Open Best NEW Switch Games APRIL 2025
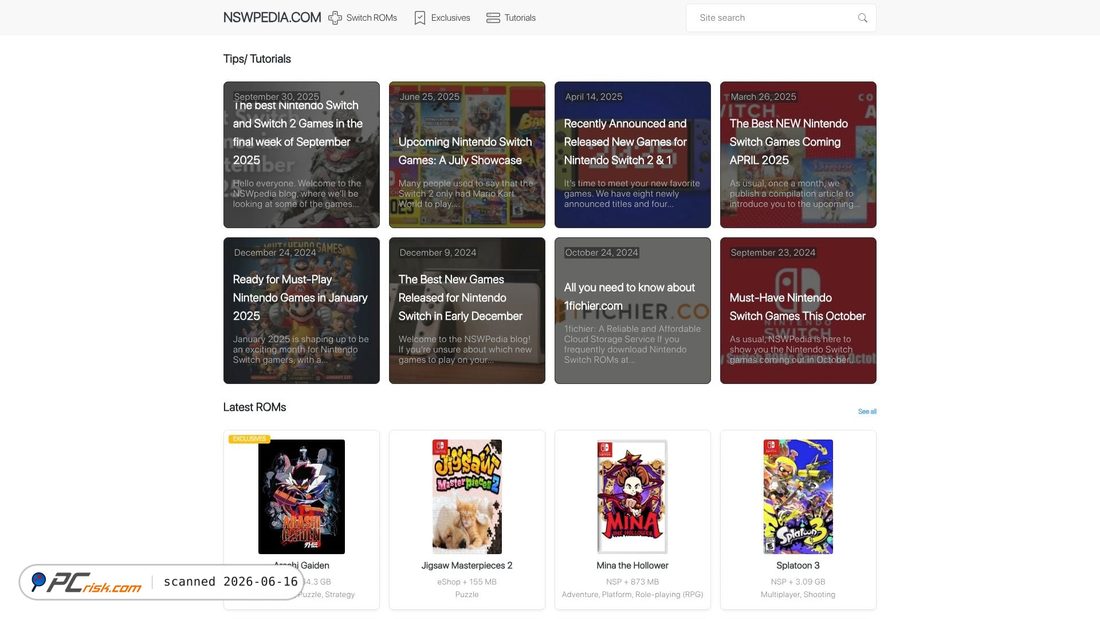The image size is (1100, 619). click(x=798, y=154)
